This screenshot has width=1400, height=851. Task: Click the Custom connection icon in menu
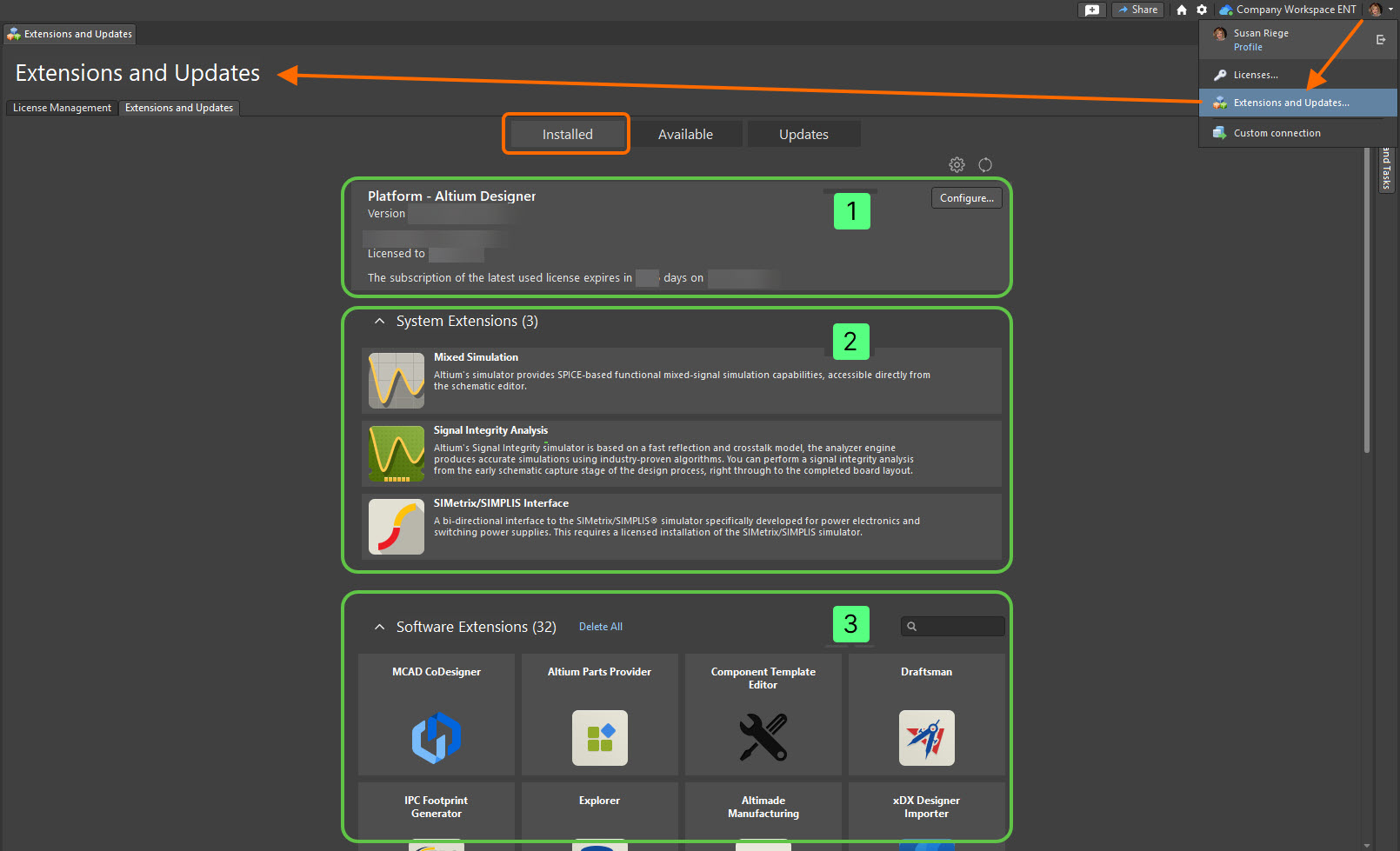pyautogui.click(x=1220, y=133)
